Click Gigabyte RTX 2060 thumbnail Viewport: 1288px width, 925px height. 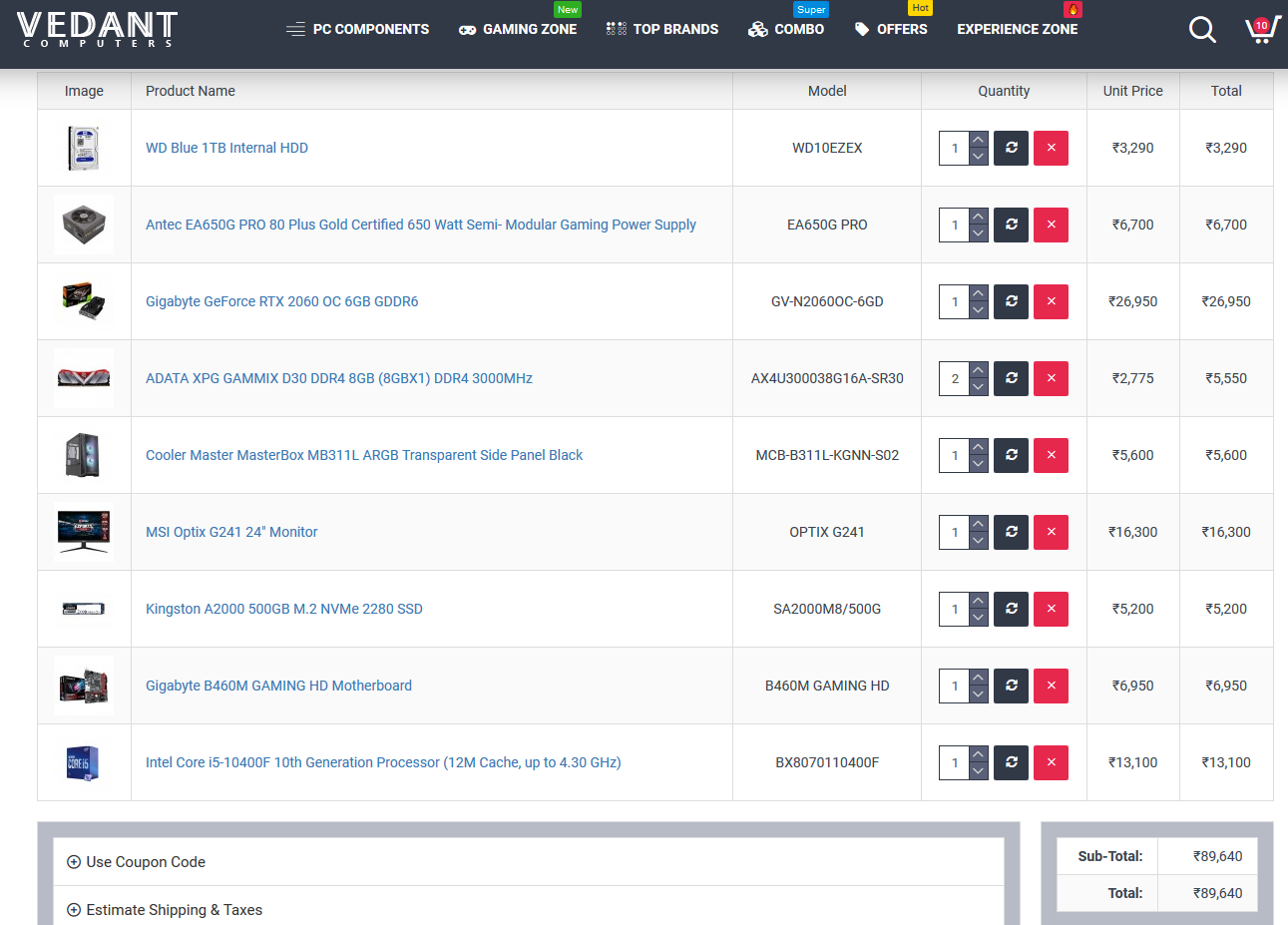tap(84, 301)
